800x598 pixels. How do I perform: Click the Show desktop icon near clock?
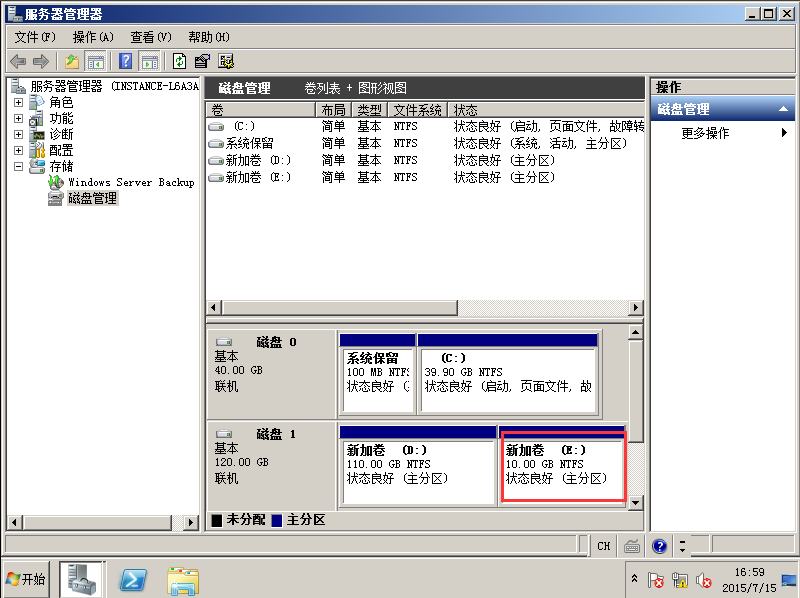789,580
